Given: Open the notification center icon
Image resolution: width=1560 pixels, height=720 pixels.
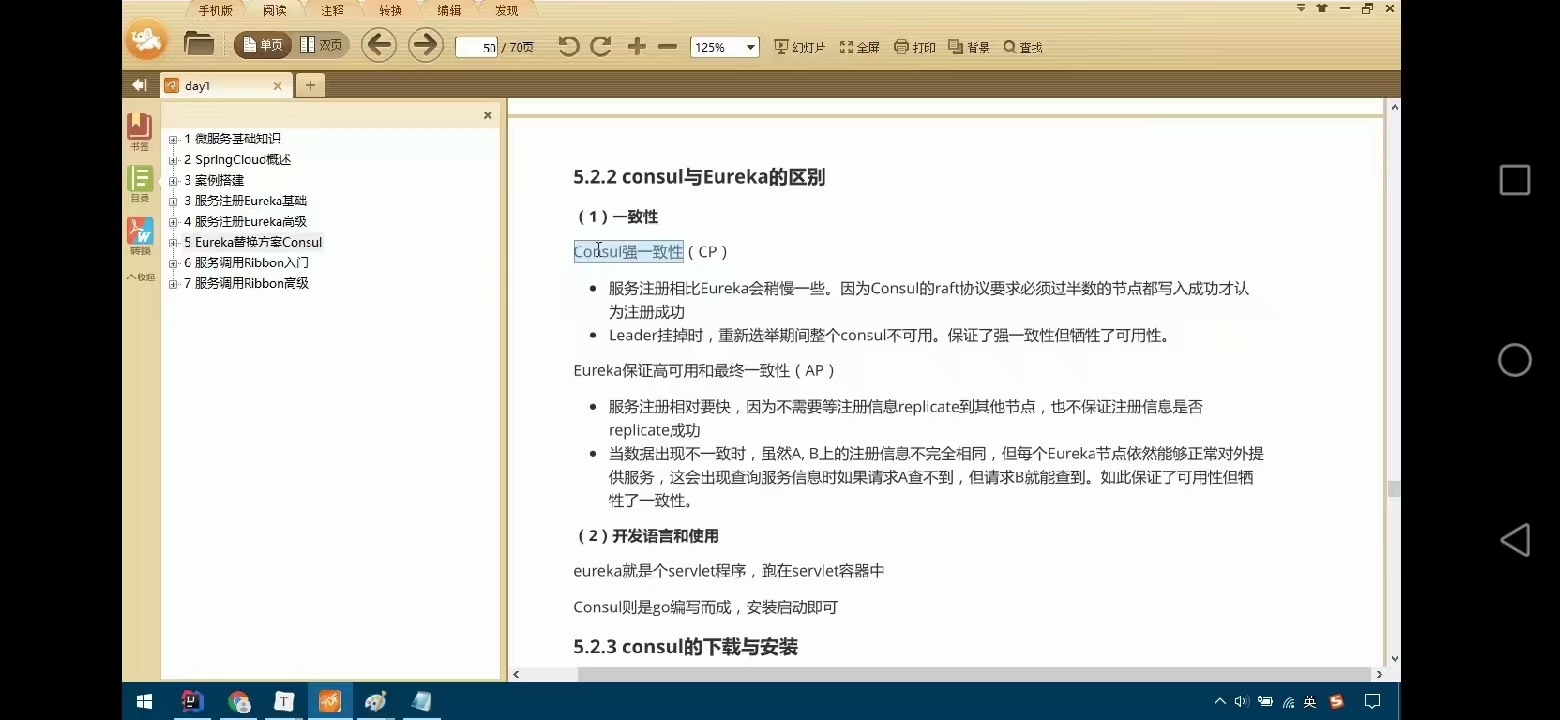Looking at the screenshot, I should click(x=1373, y=702).
